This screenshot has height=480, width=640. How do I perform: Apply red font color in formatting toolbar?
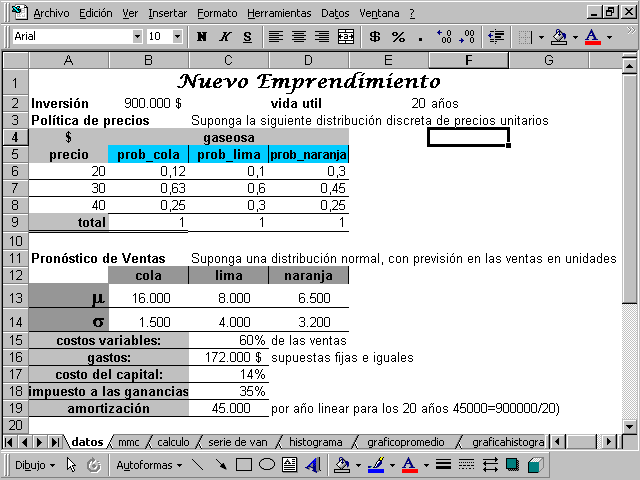point(593,37)
